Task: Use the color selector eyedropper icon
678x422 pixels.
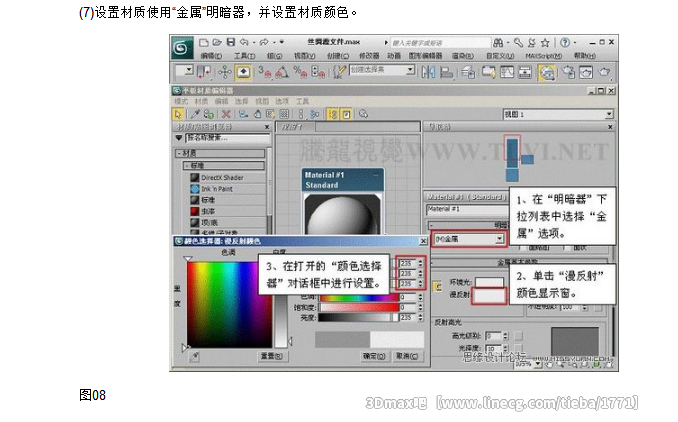Action: pyautogui.click(x=194, y=357)
